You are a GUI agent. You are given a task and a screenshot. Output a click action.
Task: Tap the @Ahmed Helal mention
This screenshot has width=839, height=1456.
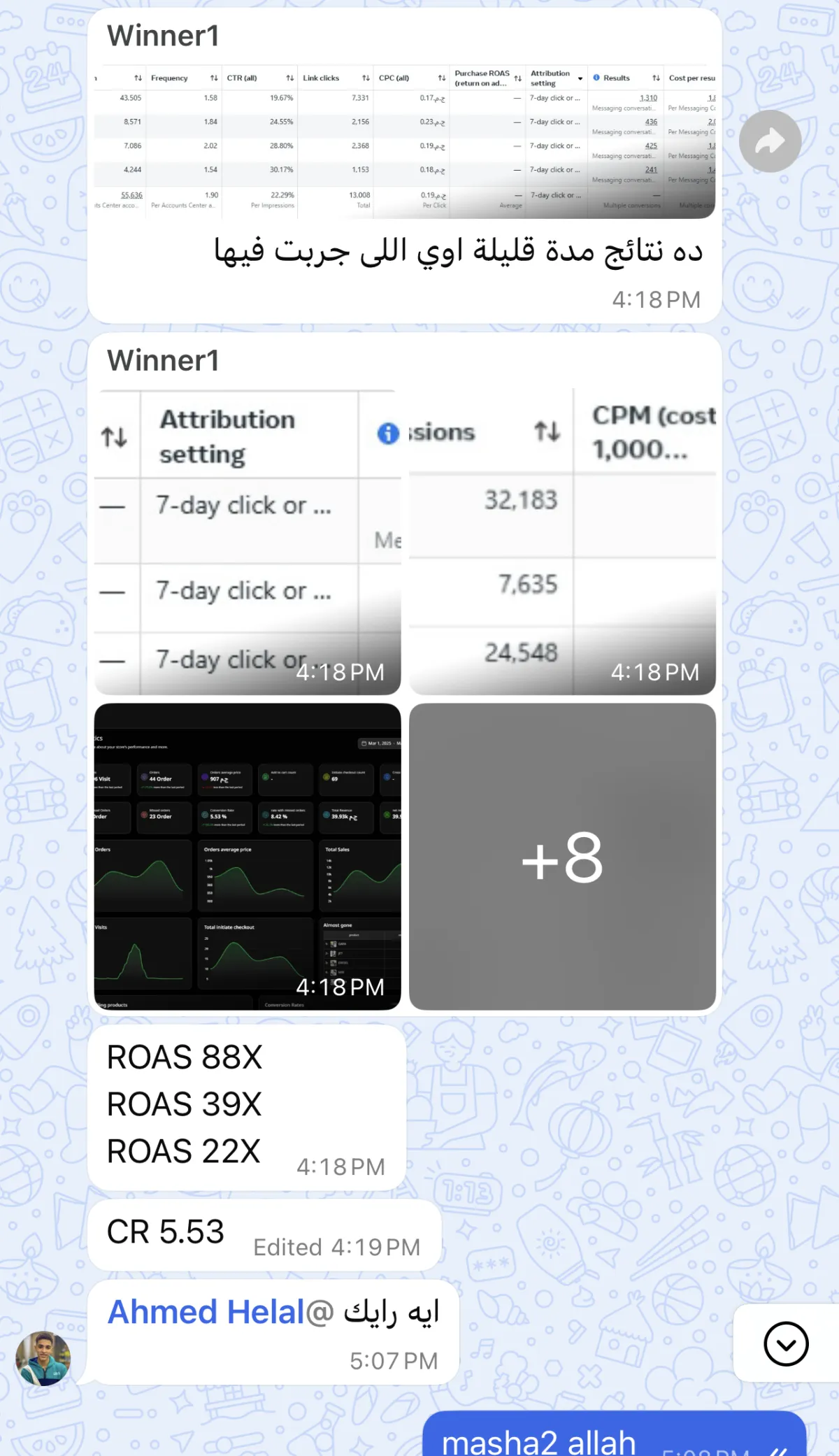pyautogui.click(x=221, y=1312)
